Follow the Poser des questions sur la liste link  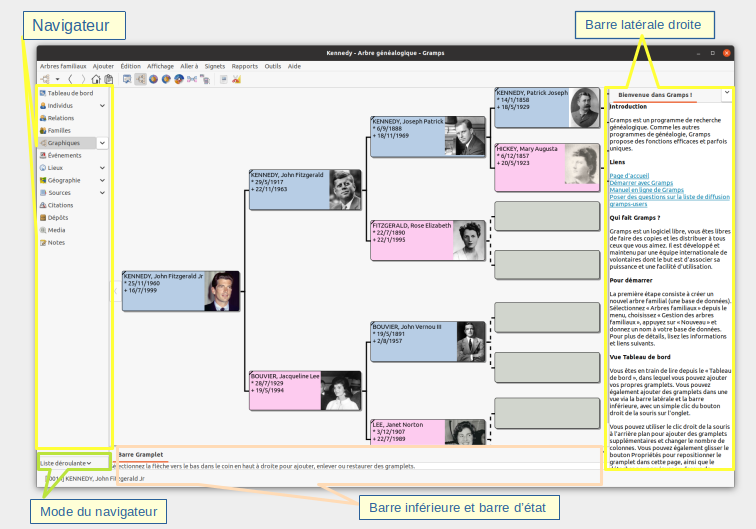[670, 197]
